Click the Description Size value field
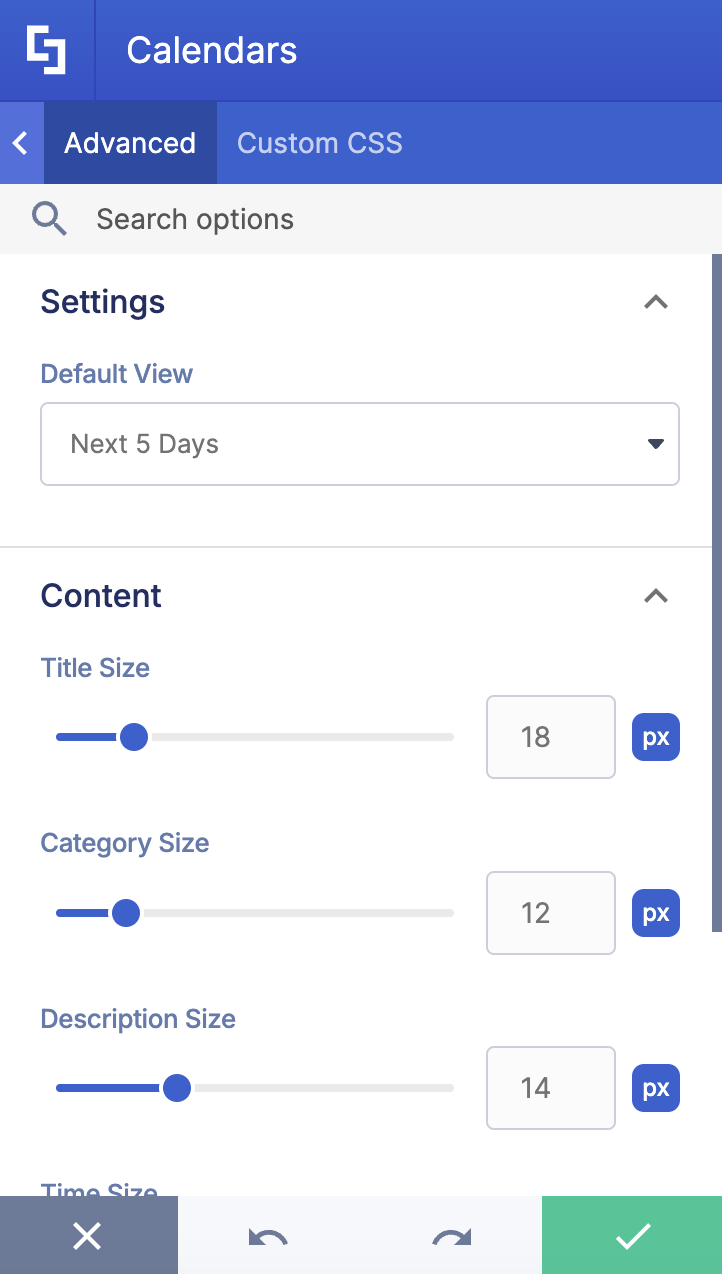 (x=550, y=1088)
